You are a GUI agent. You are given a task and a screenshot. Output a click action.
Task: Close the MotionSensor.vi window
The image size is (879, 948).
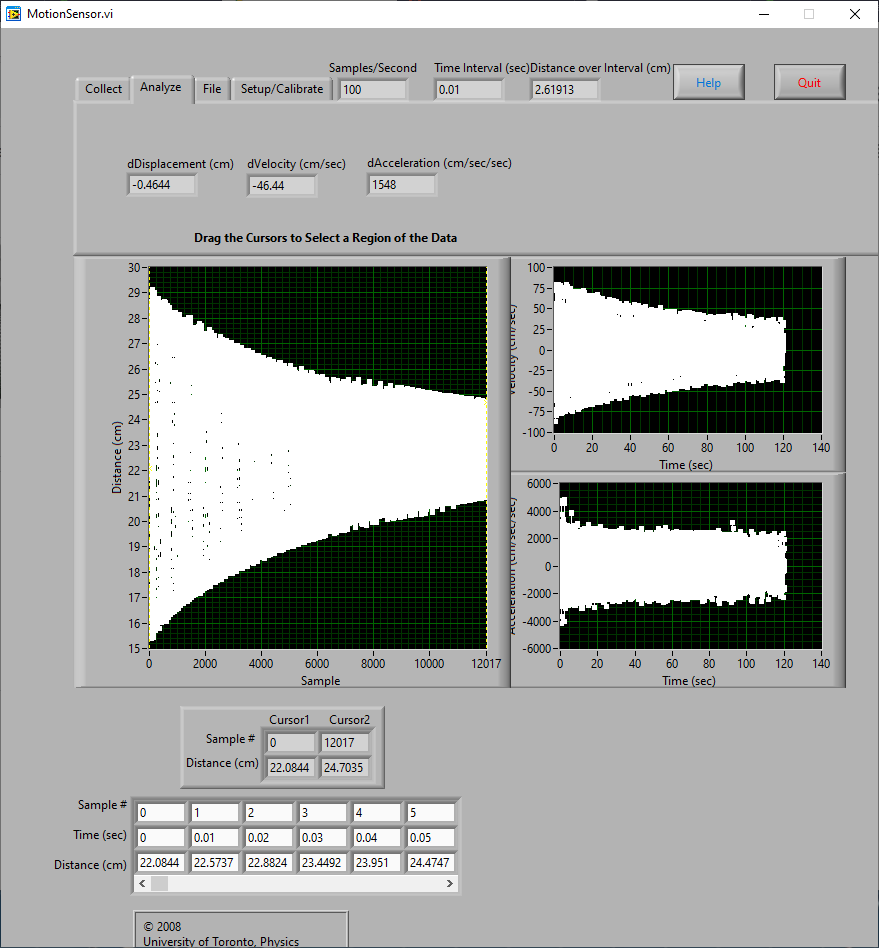coord(855,14)
